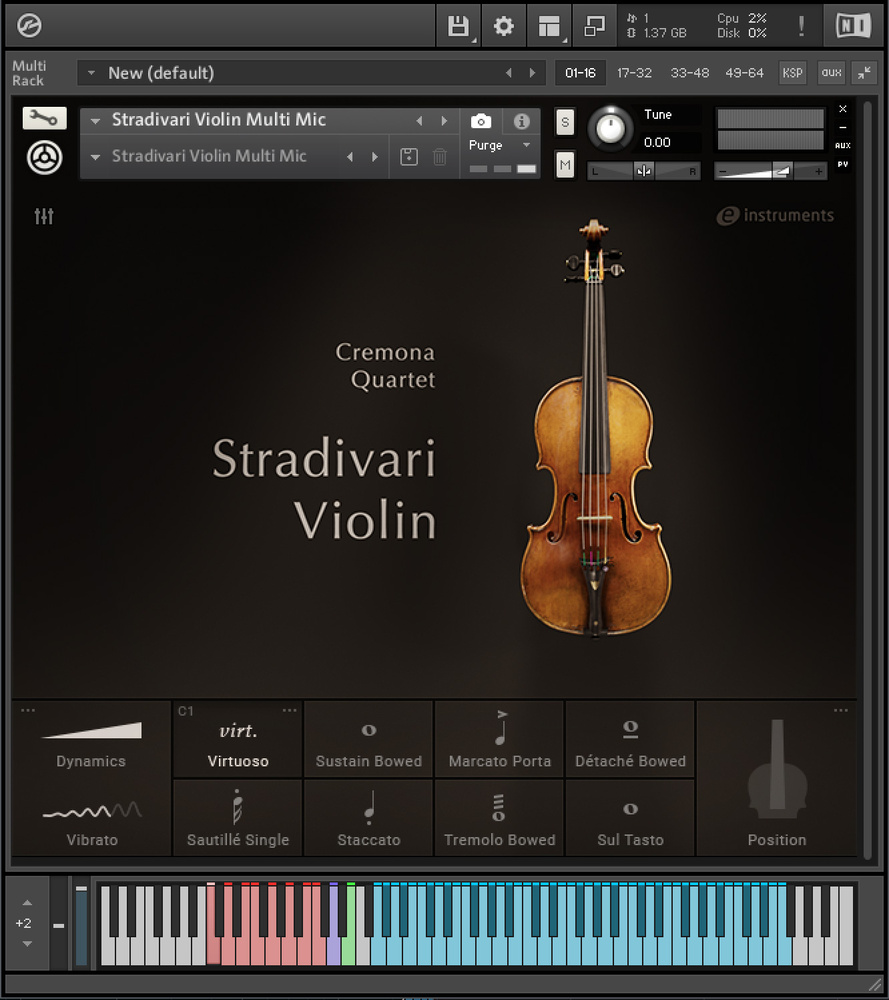Image resolution: width=889 pixels, height=1000 pixels.
Task: Open the mixer faders icon
Action: [44, 216]
